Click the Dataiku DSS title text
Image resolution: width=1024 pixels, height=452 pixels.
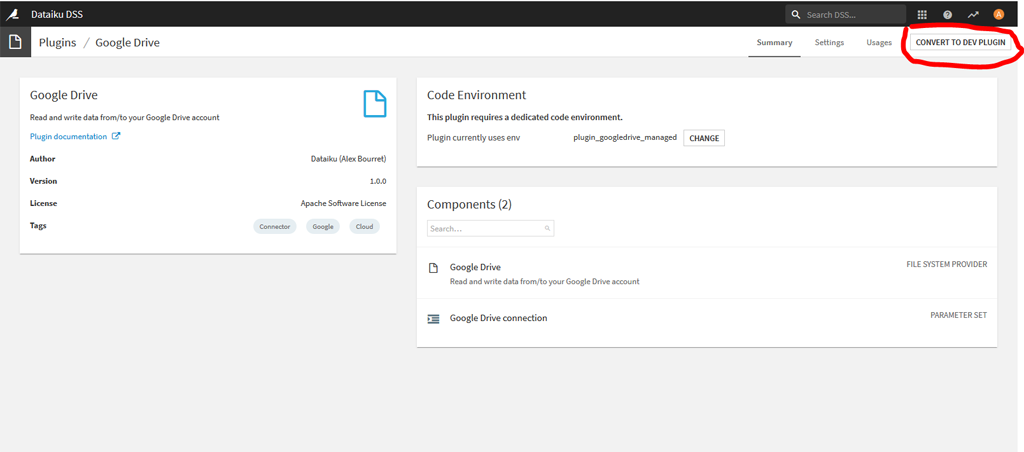pyautogui.click(x=57, y=14)
